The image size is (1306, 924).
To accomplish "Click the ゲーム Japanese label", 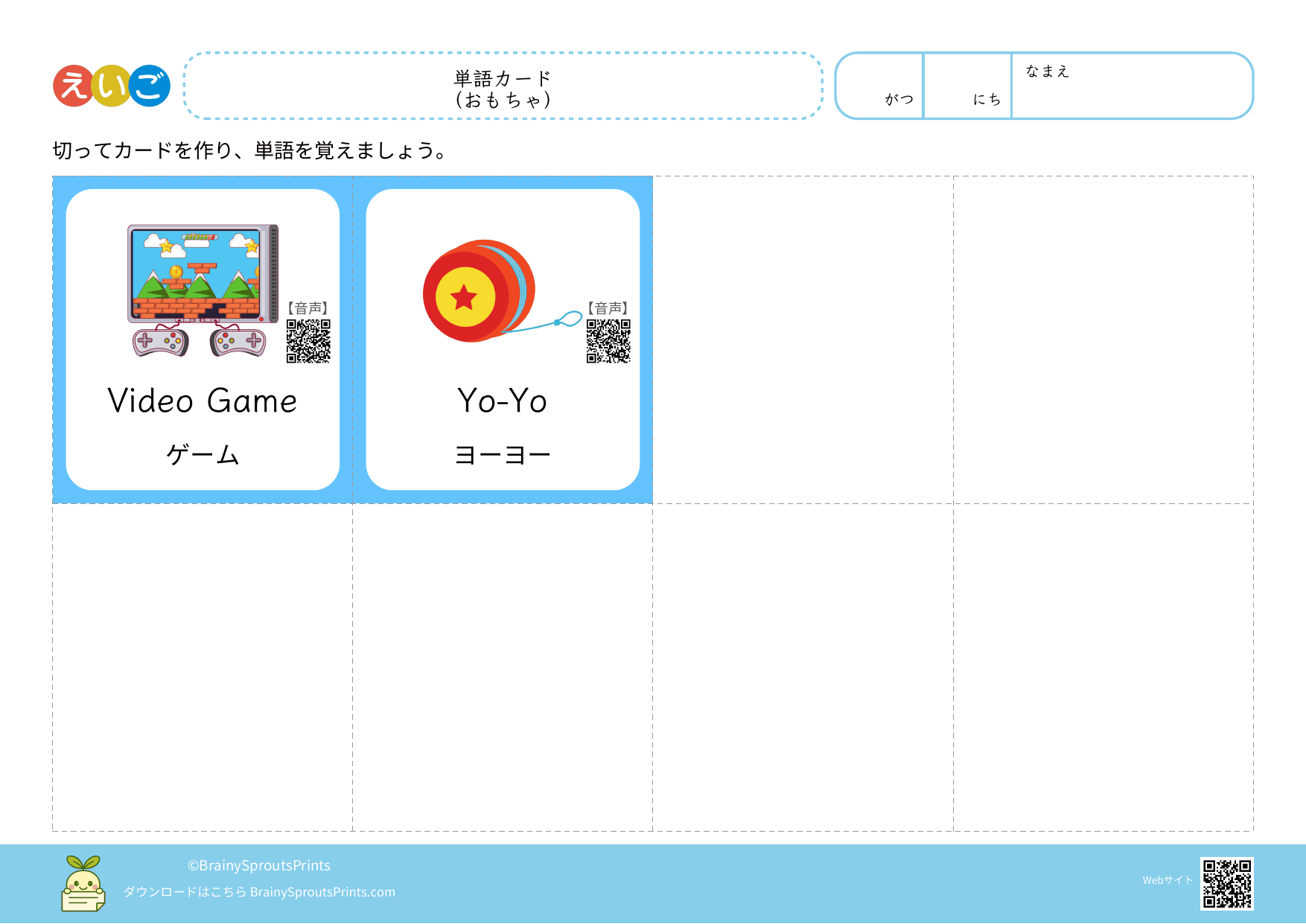I will click(x=203, y=454).
